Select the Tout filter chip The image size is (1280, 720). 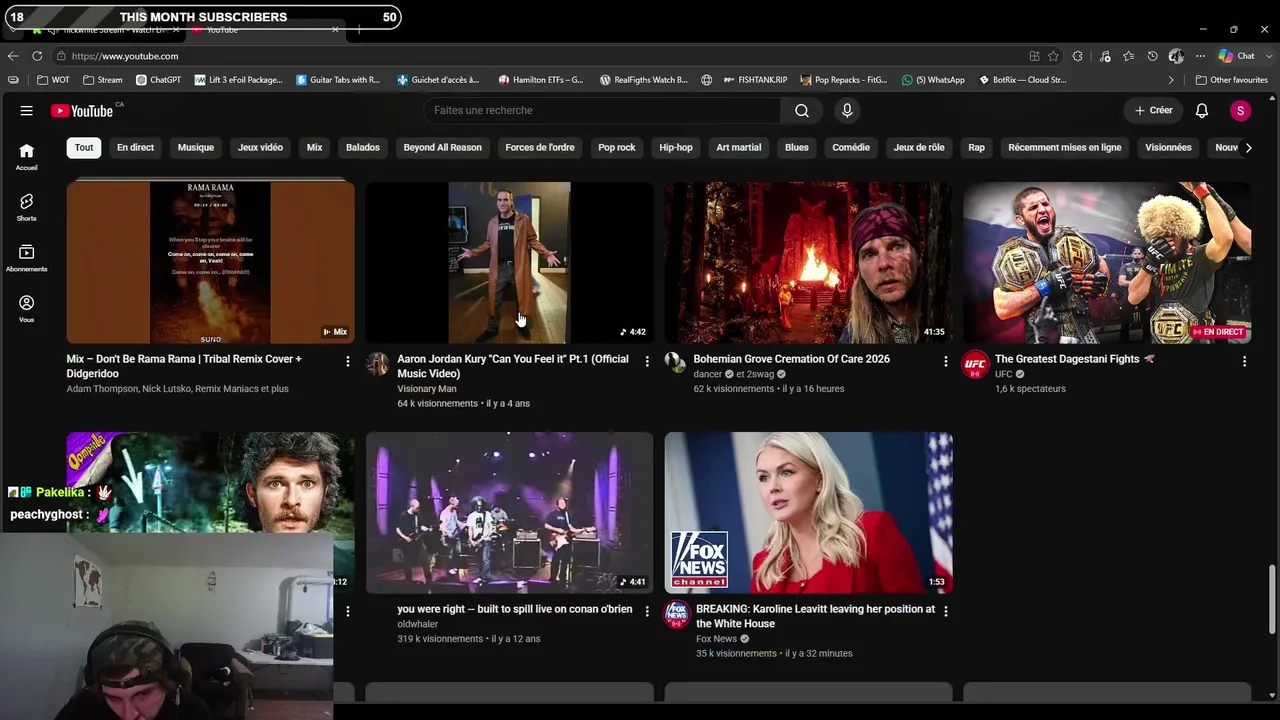pyautogui.click(x=84, y=148)
